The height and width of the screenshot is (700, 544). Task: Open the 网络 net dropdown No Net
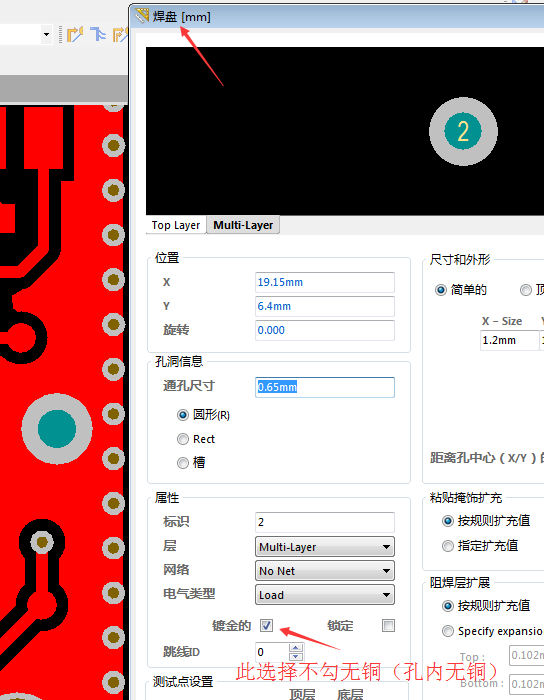[324, 571]
